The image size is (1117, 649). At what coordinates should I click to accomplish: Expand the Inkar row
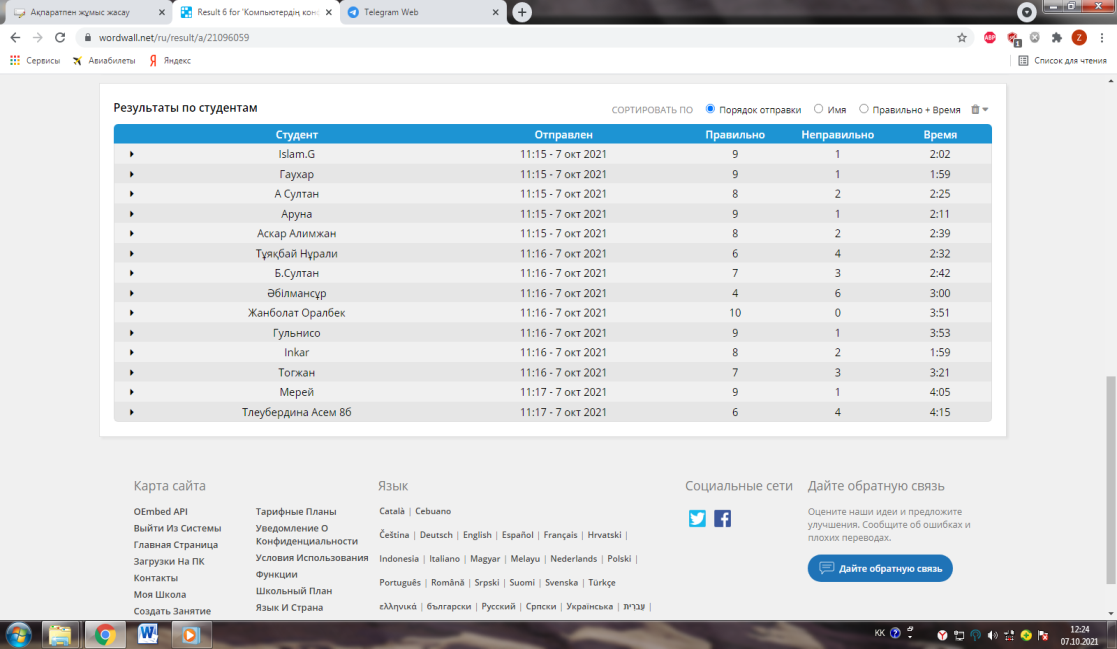[x=132, y=352]
